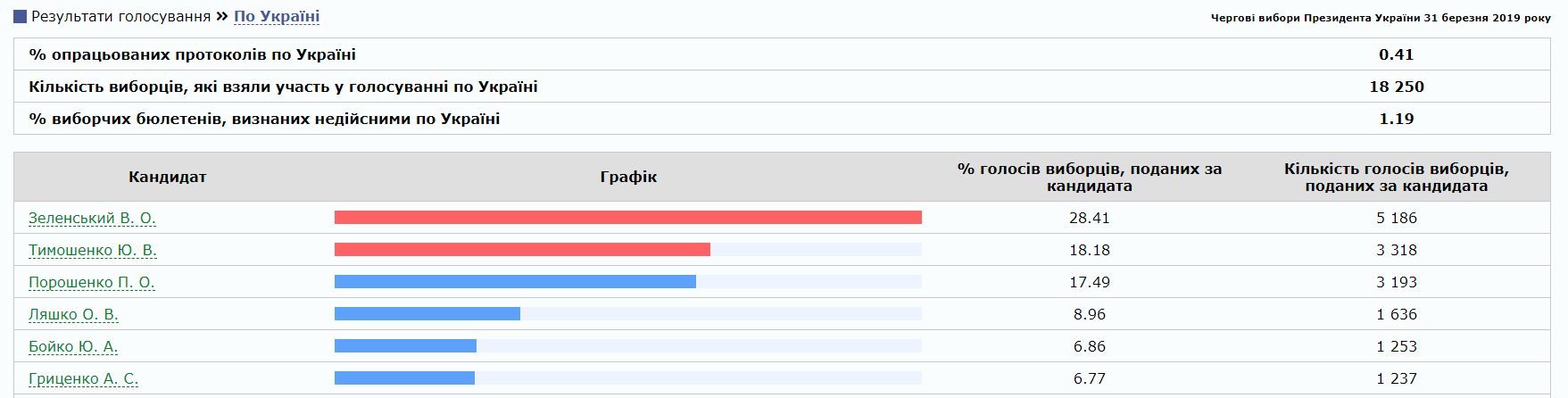Click the blue bar for Порошенко

[x=515, y=282]
